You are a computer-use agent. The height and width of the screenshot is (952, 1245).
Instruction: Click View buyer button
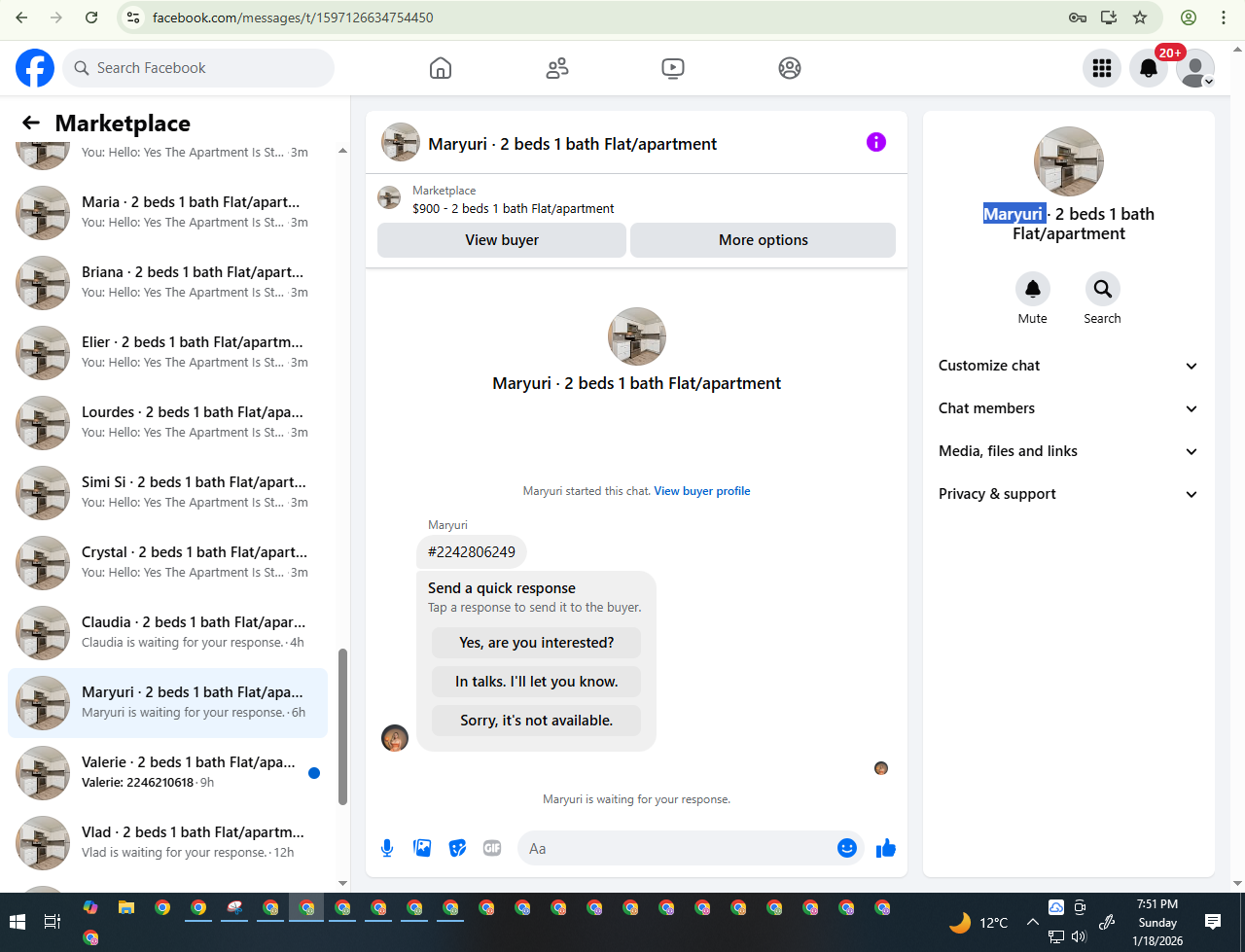coord(502,240)
